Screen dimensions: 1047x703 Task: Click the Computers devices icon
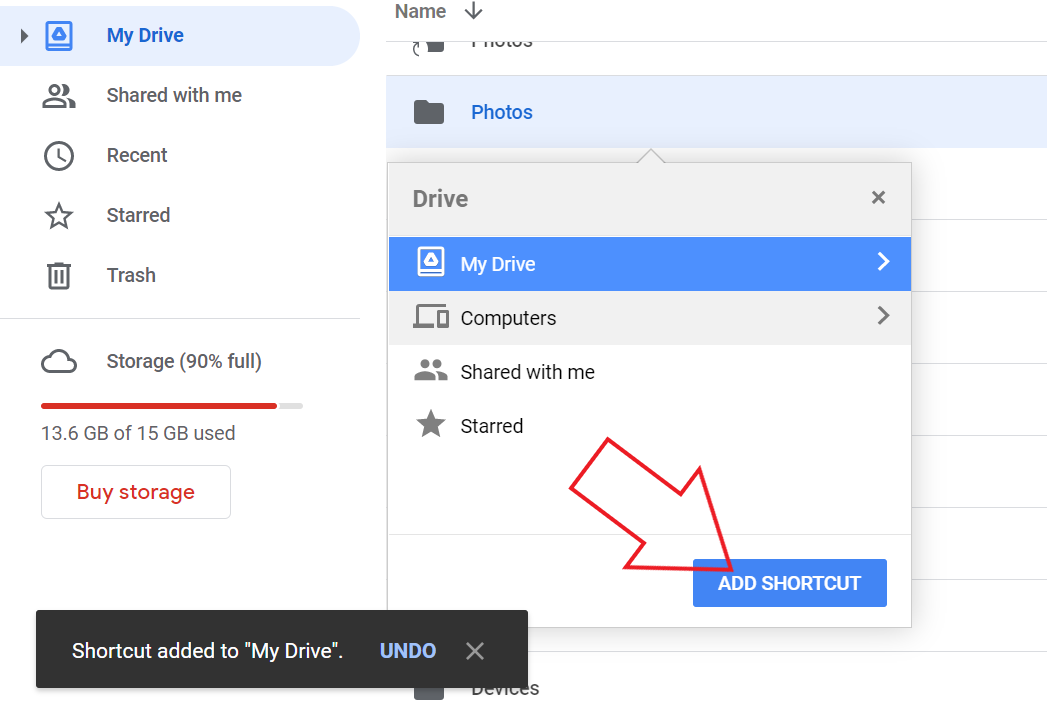click(431, 316)
